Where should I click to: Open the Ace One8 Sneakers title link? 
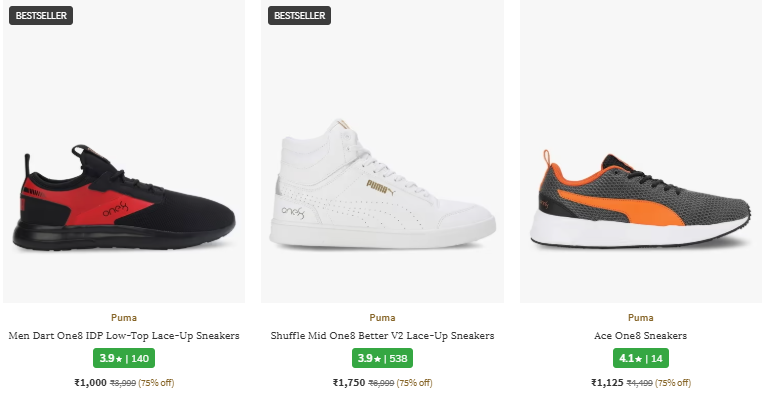tap(641, 336)
